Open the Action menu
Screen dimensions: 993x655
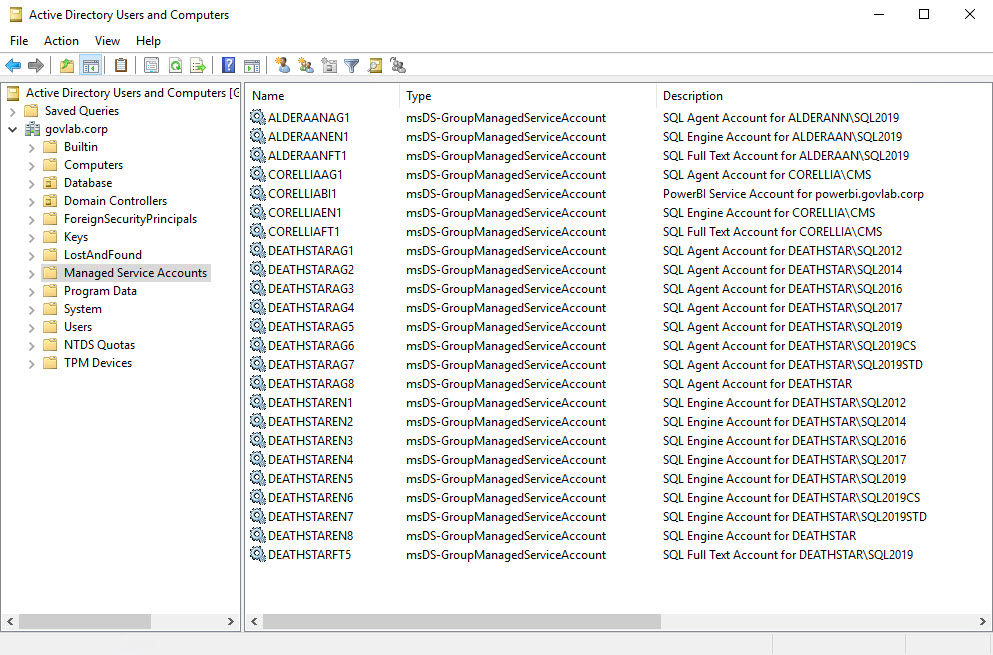61,41
